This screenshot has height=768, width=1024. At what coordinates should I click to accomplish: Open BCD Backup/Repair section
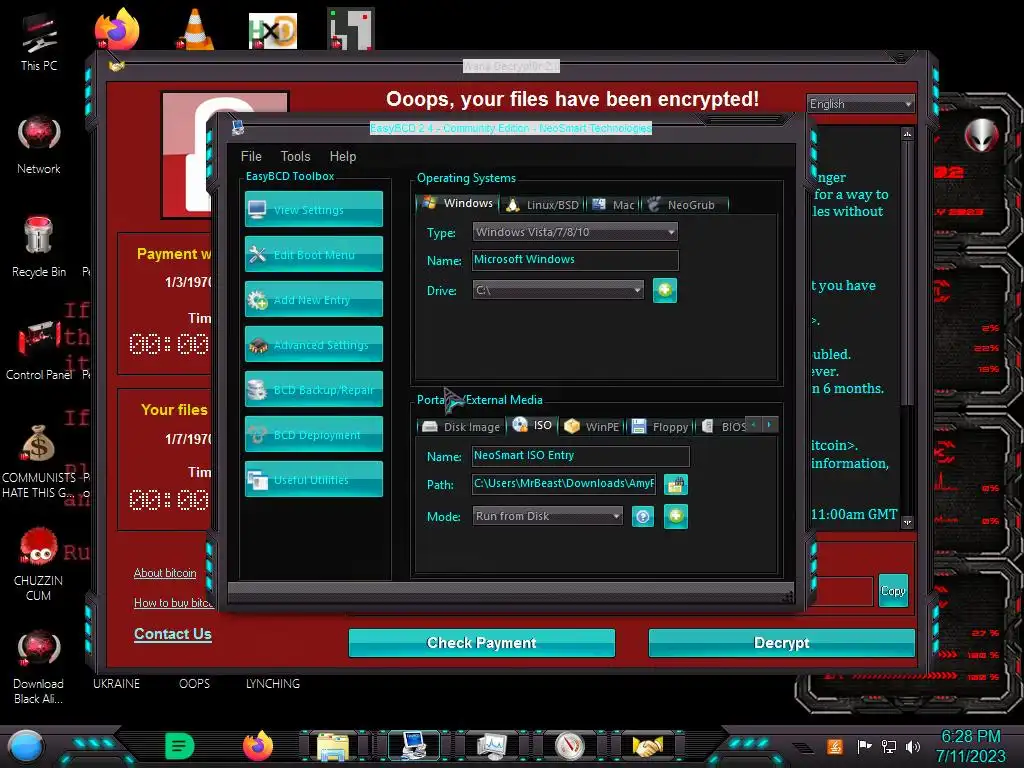(313, 389)
